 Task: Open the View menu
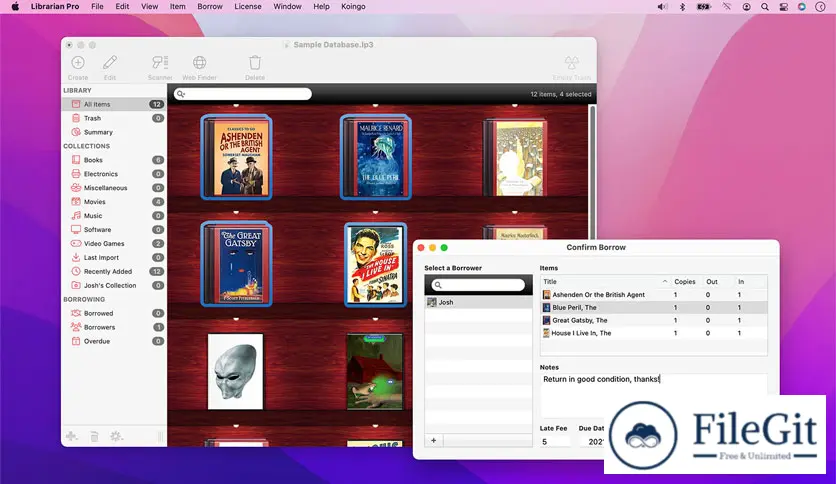(x=149, y=6)
